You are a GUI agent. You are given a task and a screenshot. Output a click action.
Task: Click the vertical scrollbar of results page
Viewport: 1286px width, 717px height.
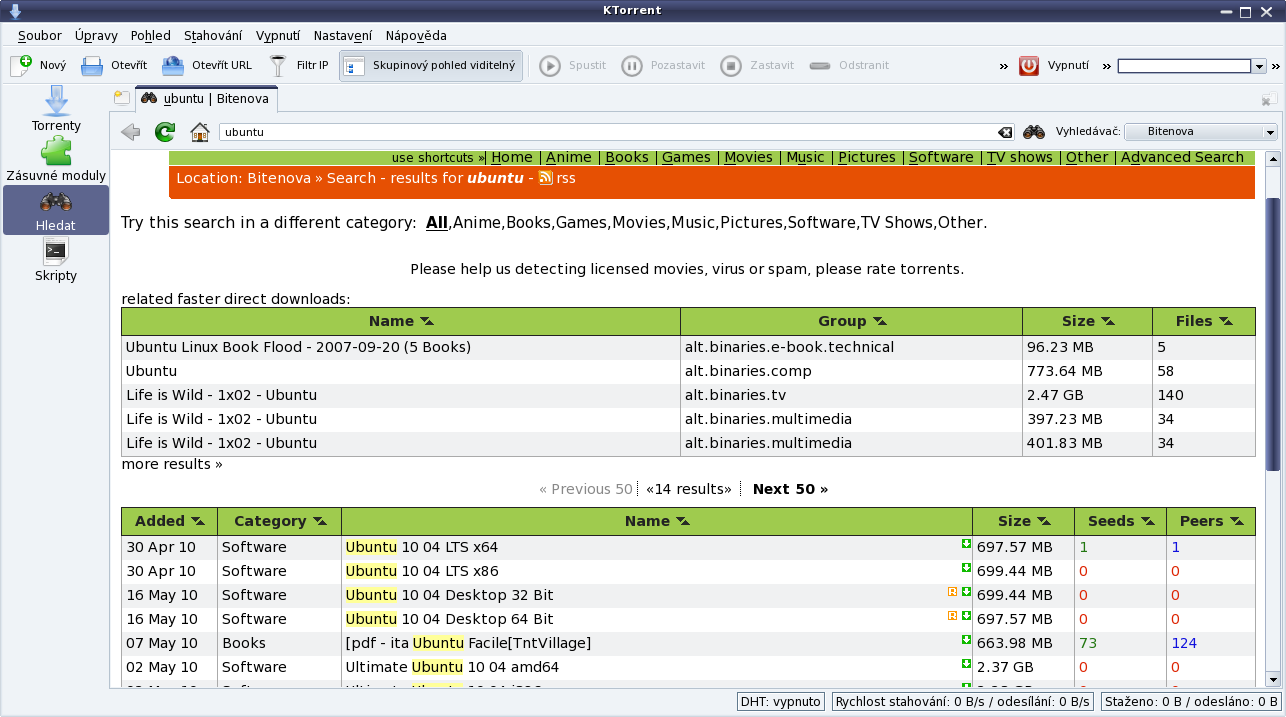point(1272,335)
